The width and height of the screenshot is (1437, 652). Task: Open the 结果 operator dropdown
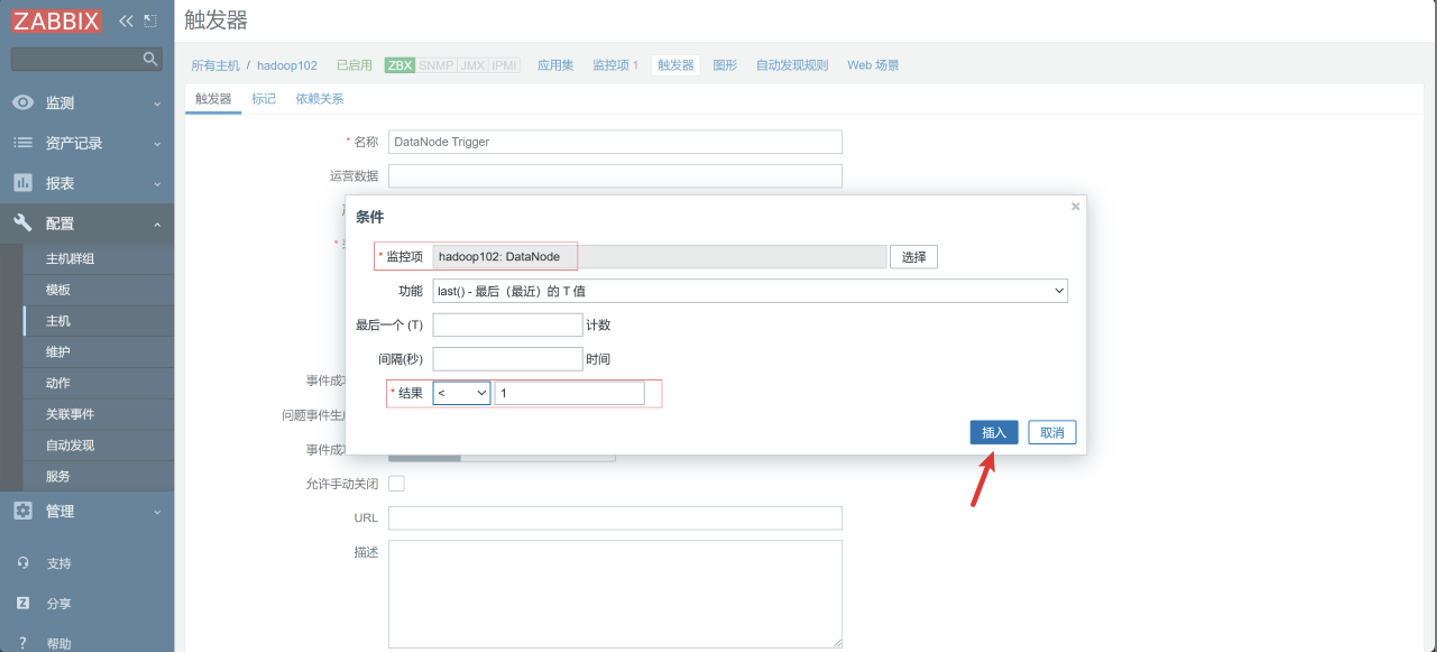pos(461,393)
